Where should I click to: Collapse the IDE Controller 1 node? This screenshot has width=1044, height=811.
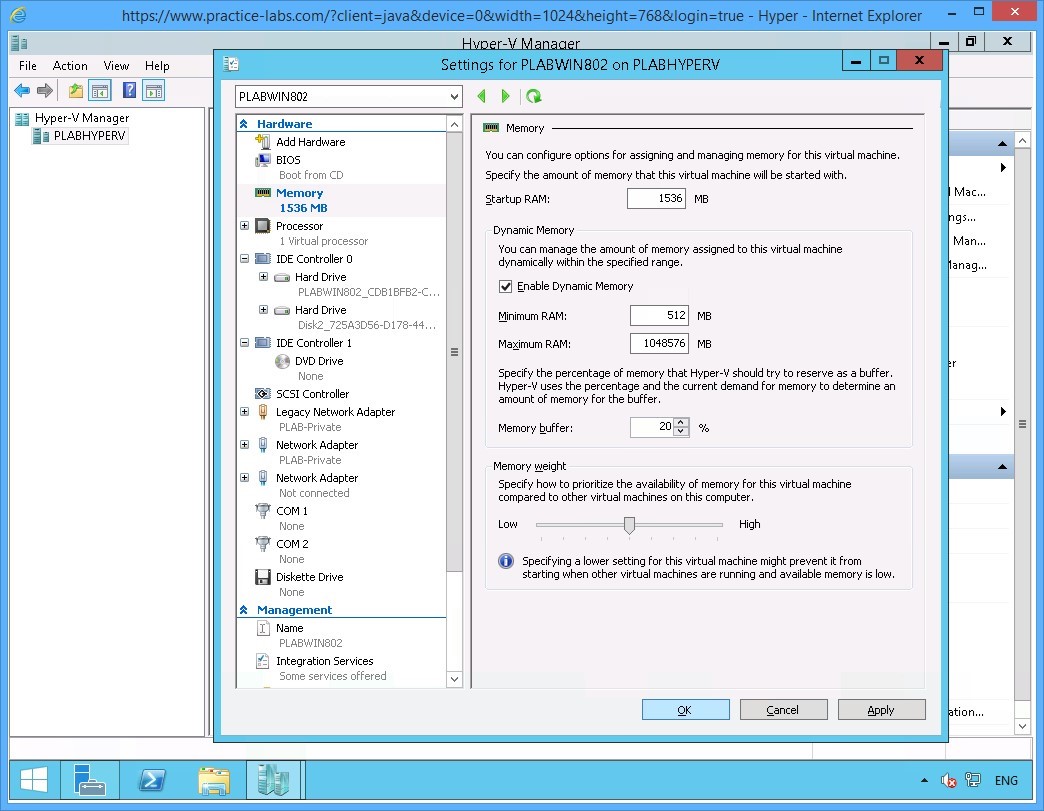click(244, 344)
